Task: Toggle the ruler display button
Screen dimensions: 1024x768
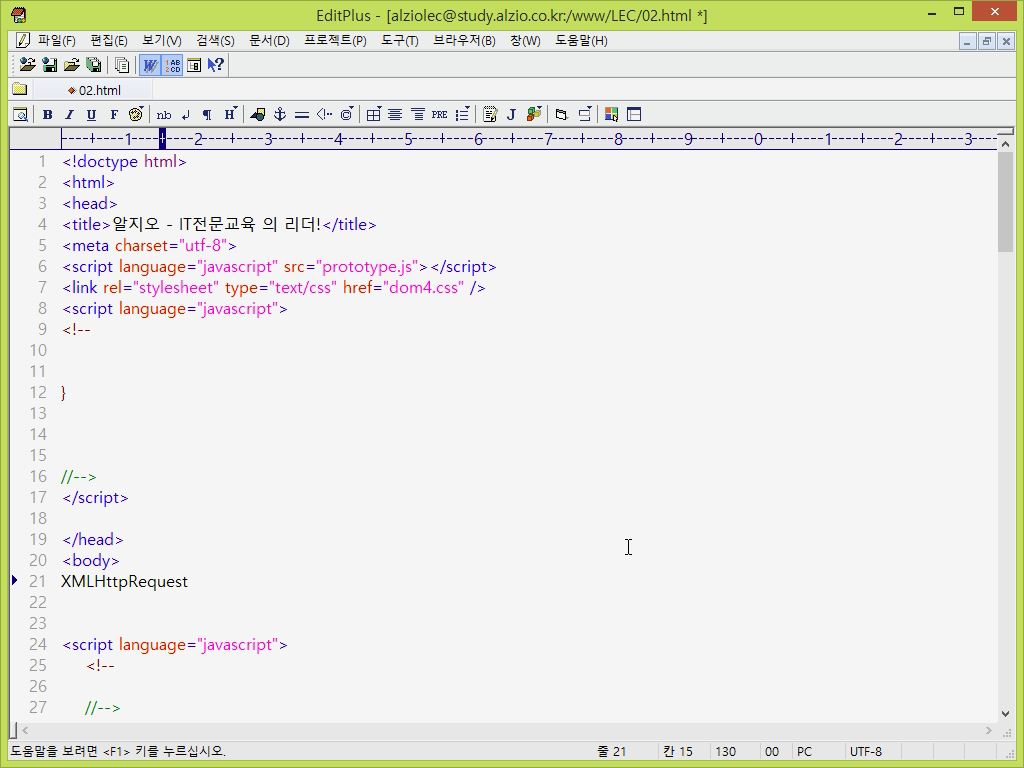Action: 194,65
